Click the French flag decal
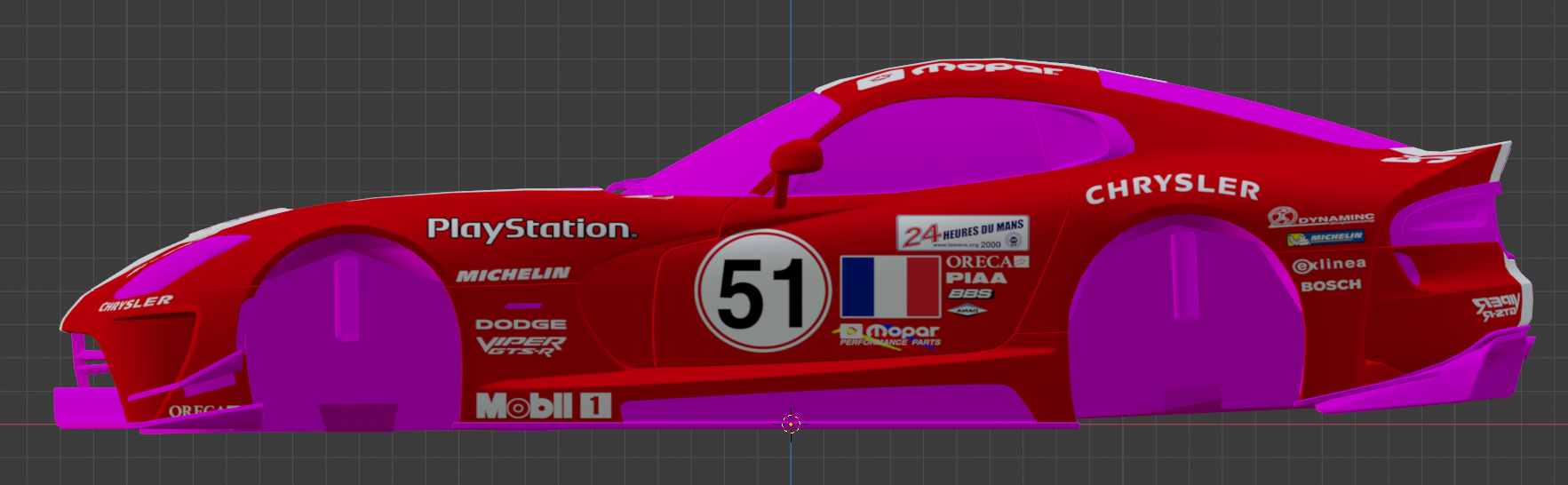The width and height of the screenshot is (1568, 485). pyautogui.click(x=890, y=287)
